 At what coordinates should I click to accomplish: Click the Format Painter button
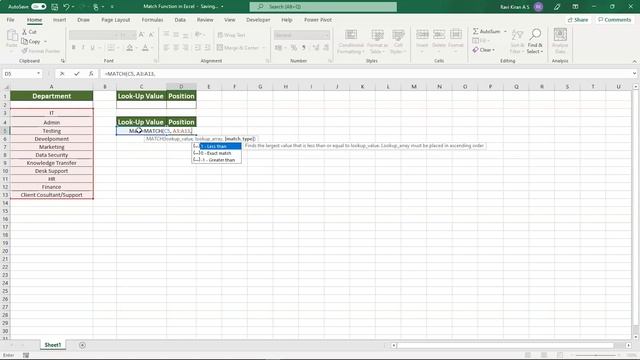click(x=41, y=51)
